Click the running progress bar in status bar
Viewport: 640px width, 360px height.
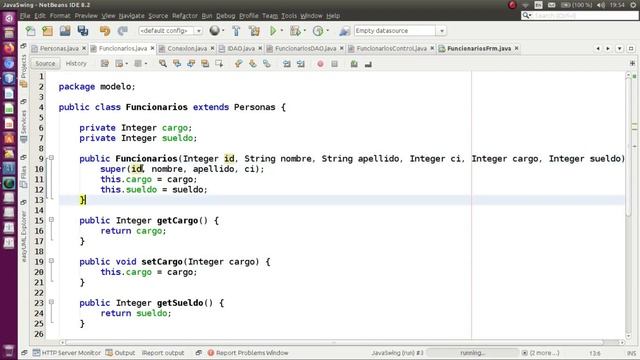point(472,353)
